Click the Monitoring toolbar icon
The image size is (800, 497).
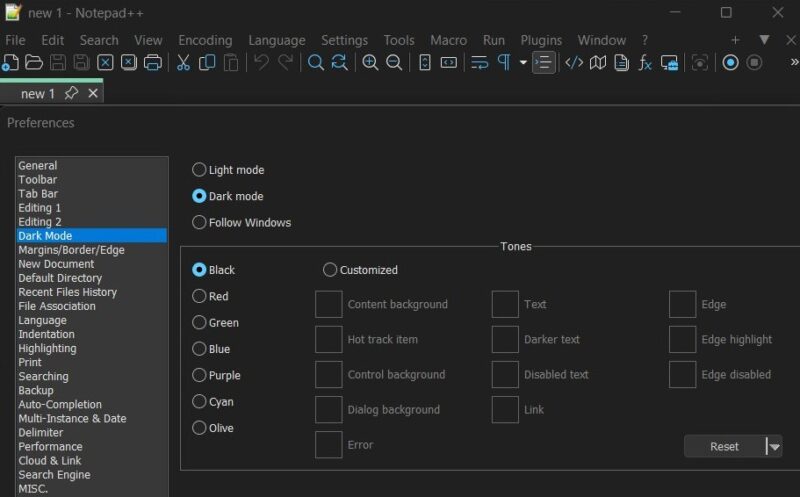(699, 63)
